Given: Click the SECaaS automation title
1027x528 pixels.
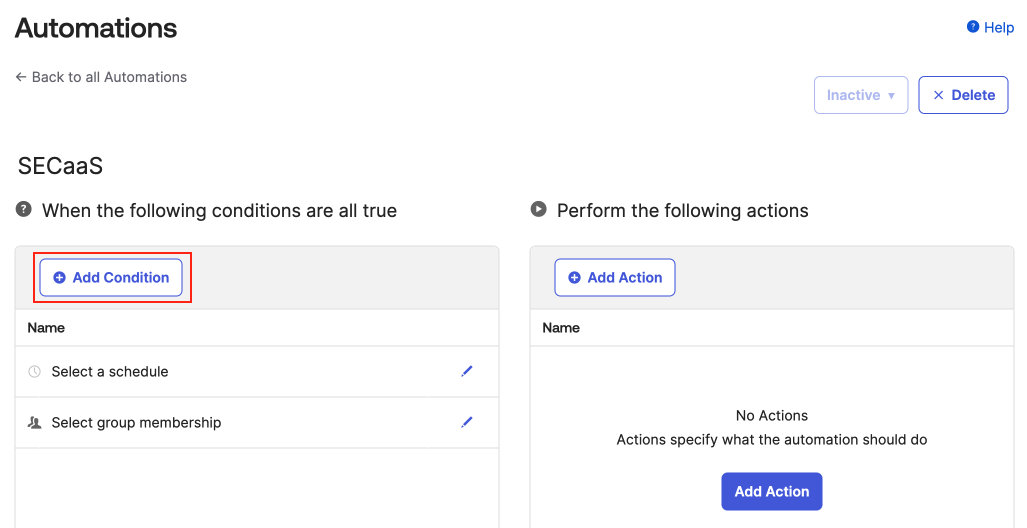Looking at the screenshot, I should (x=61, y=166).
